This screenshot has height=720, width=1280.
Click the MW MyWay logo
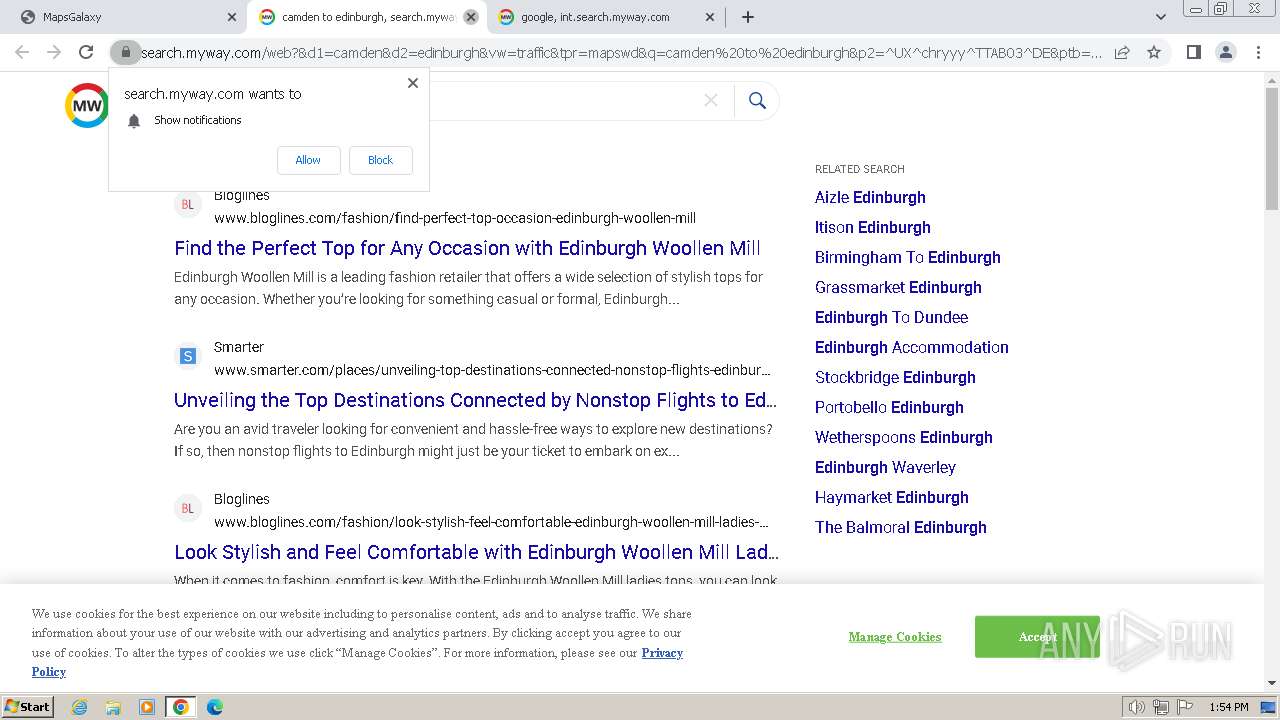(x=87, y=105)
